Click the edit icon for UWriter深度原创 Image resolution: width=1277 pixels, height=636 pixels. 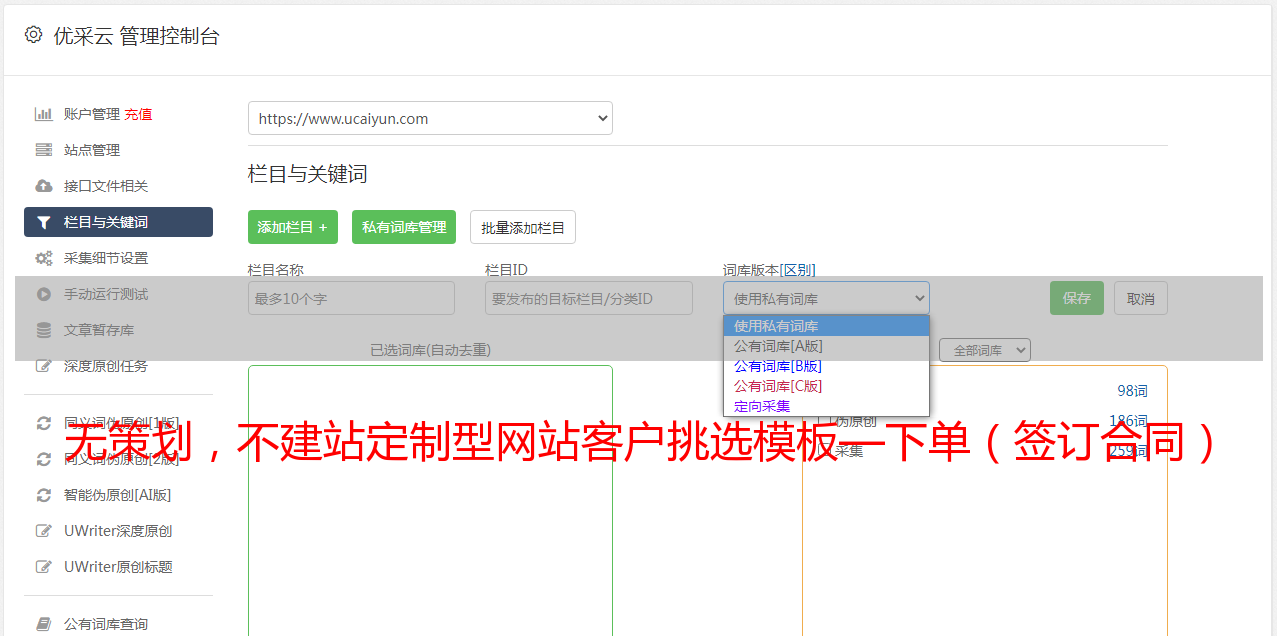[44, 531]
